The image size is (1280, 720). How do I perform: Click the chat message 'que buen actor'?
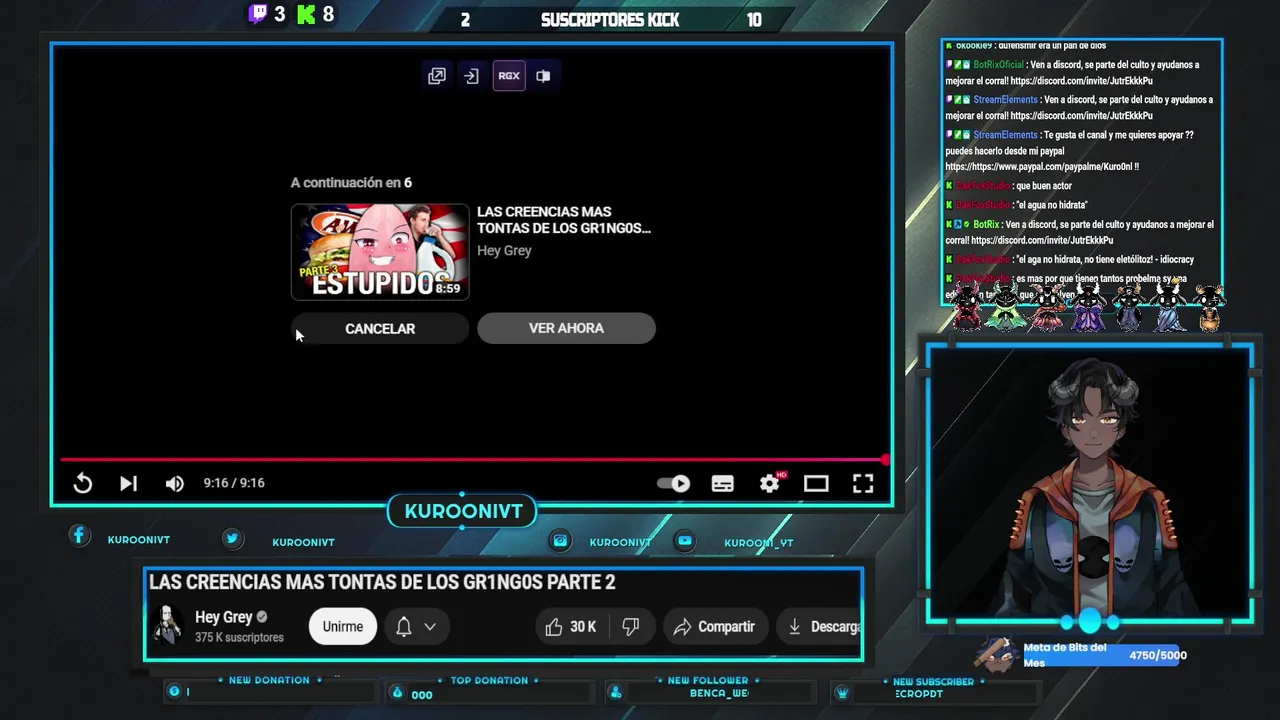pyautogui.click(x=1043, y=186)
